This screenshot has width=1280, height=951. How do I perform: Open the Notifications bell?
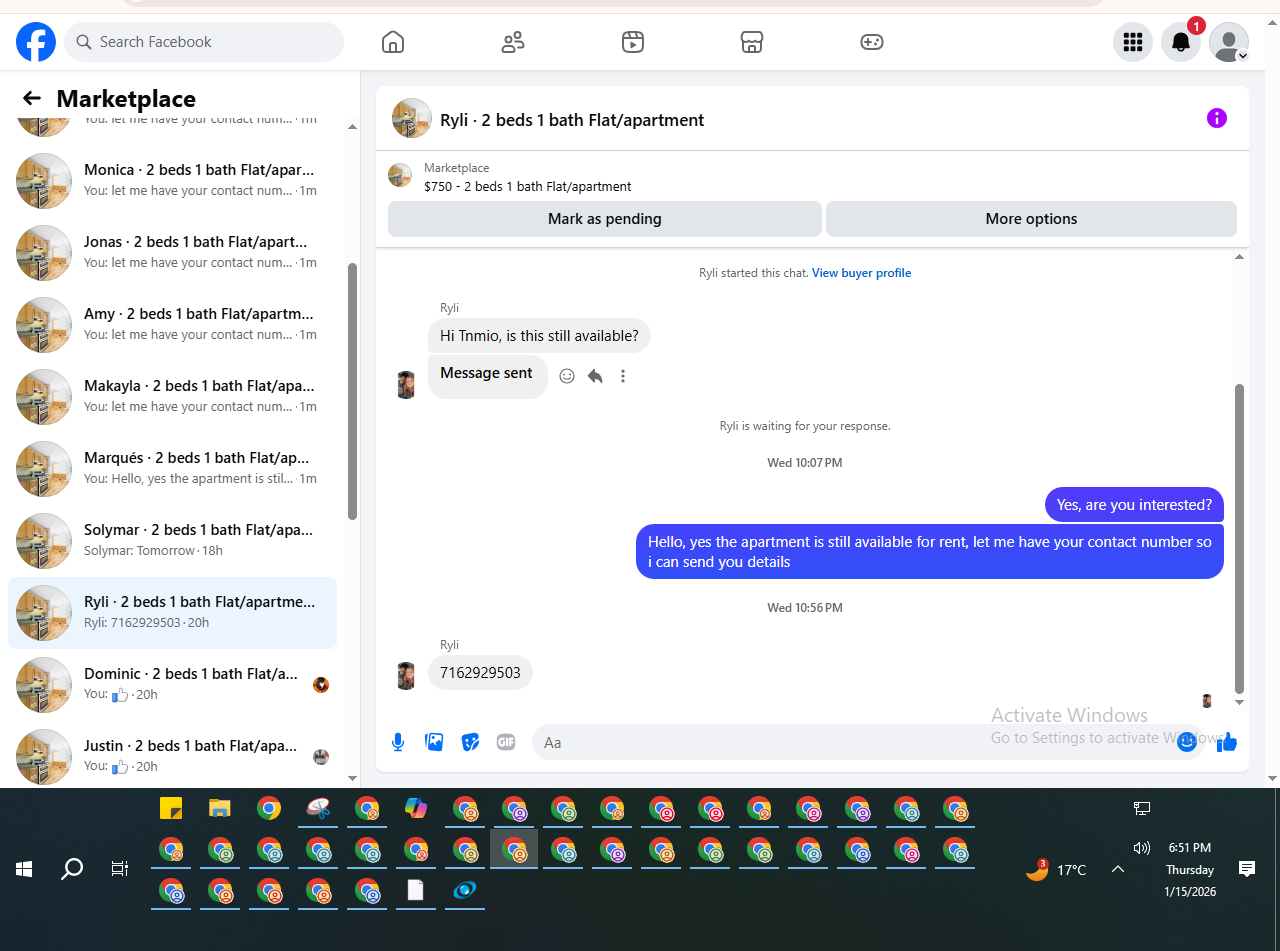pos(1181,42)
